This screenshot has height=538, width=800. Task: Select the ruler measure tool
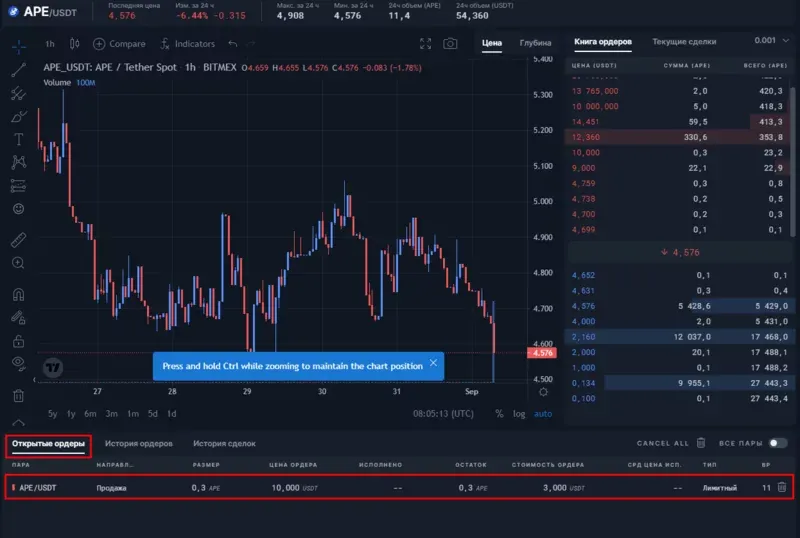pyautogui.click(x=18, y=240)
